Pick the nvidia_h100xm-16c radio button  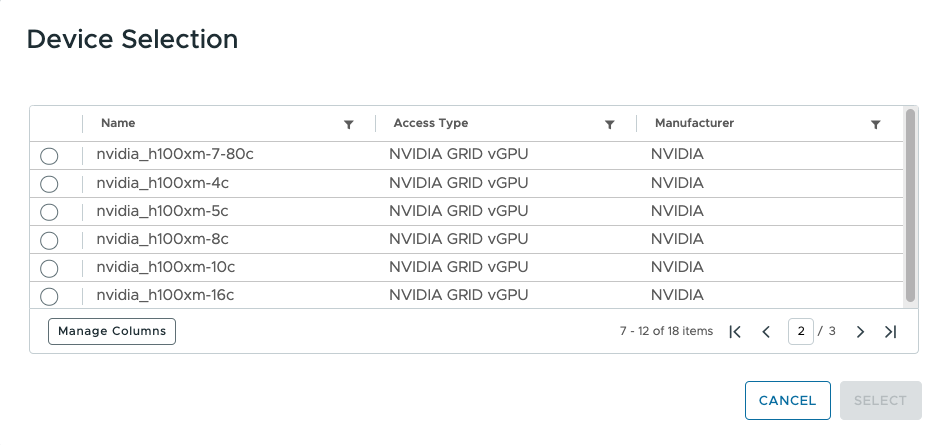49,296
